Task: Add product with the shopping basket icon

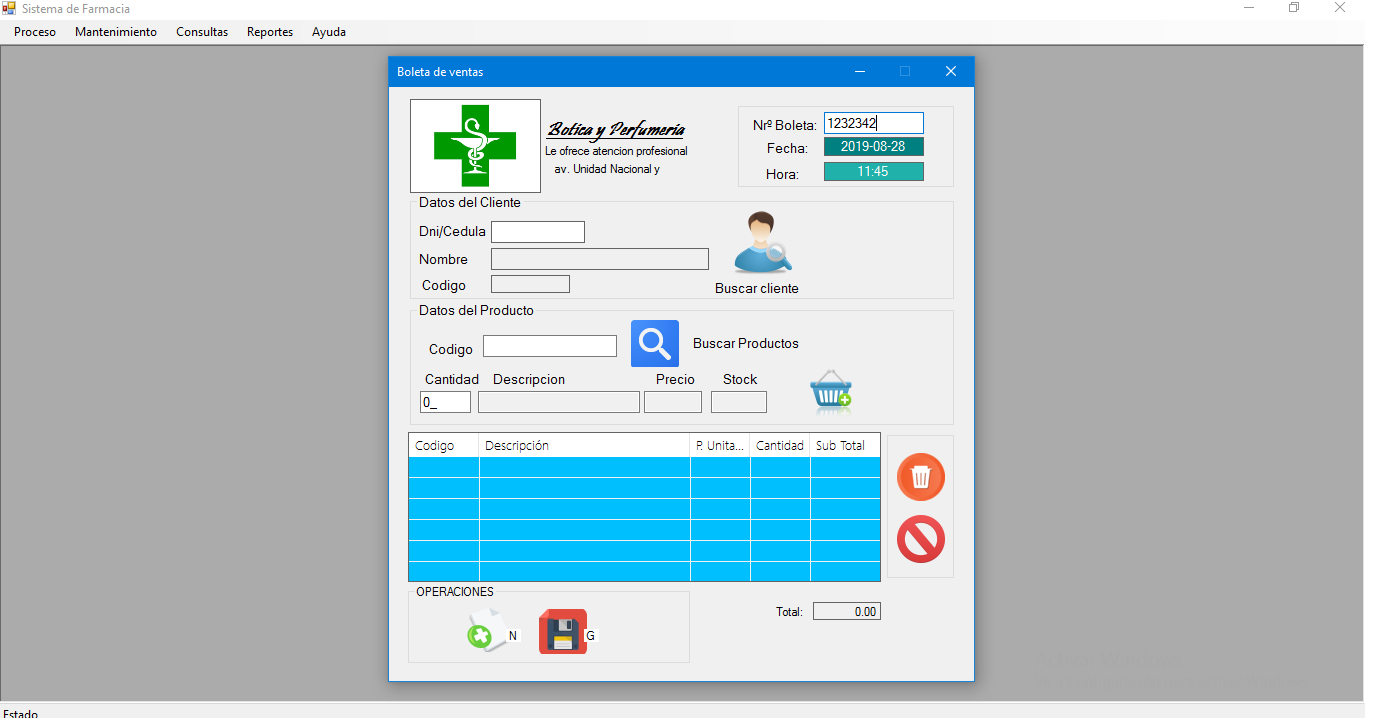Action: click(x=831, y=393)
